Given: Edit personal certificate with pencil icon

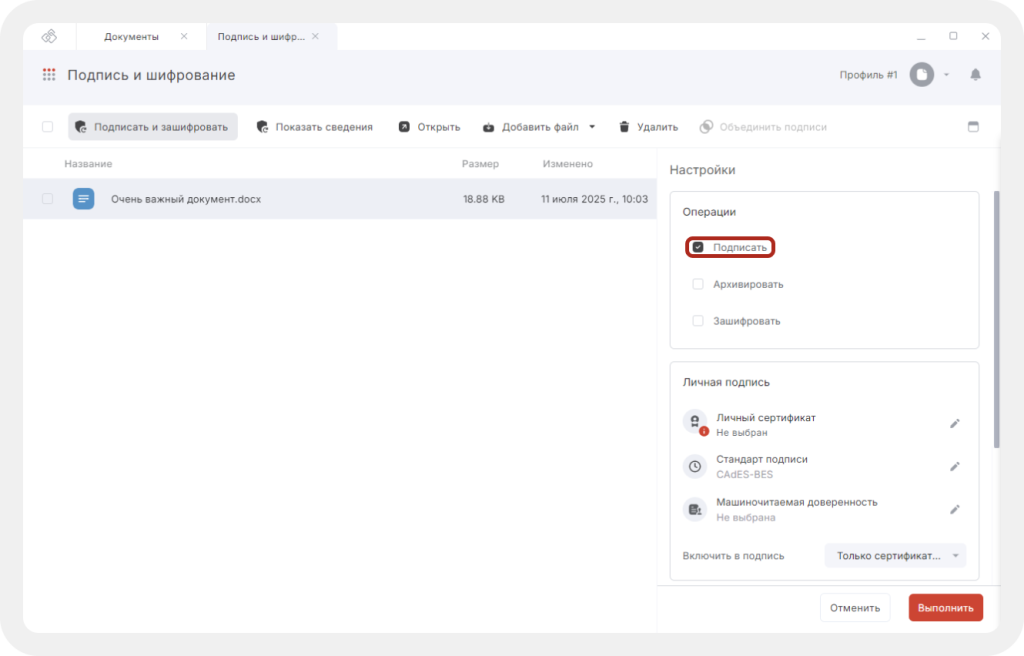Looking at the screenshot, I should [x=955, y=424].
